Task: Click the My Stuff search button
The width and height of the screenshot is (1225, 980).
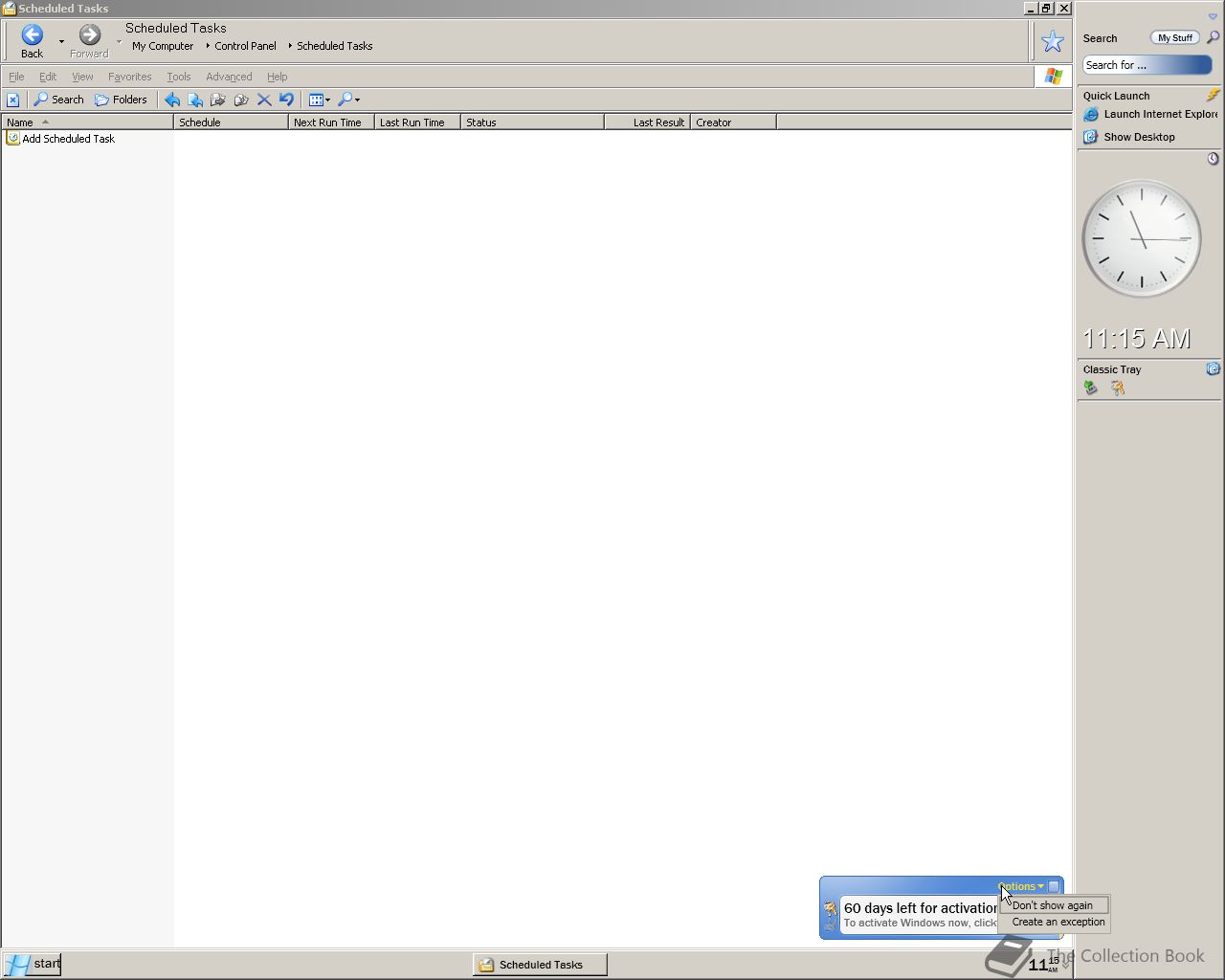Action: [x=1174, y=38]
